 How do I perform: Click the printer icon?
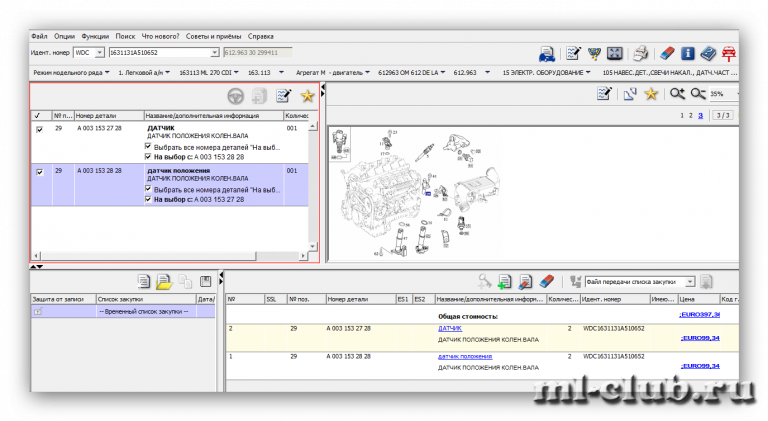641,53
